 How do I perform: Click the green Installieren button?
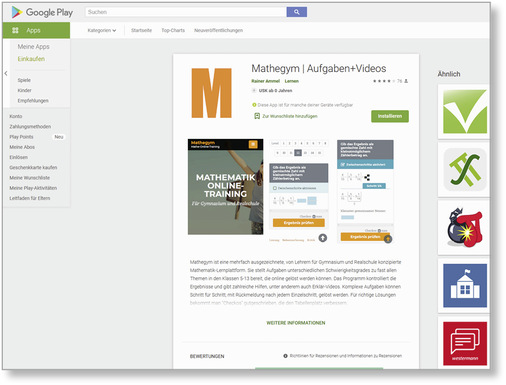pos(390,116)
